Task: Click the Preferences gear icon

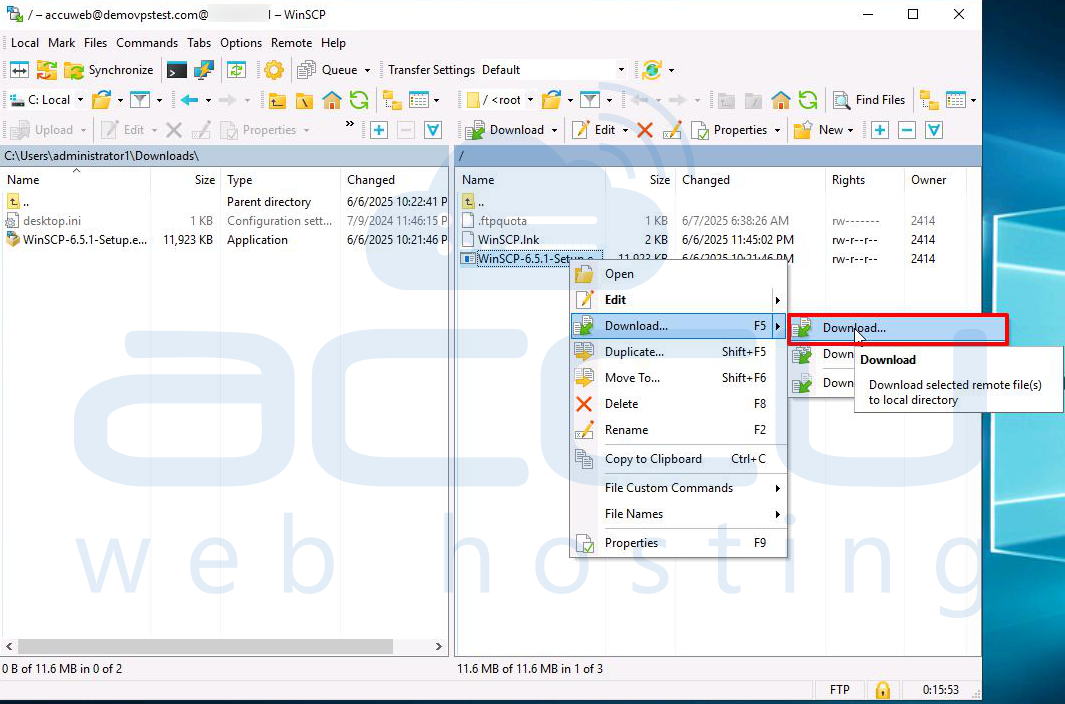Action: (274, 70)
